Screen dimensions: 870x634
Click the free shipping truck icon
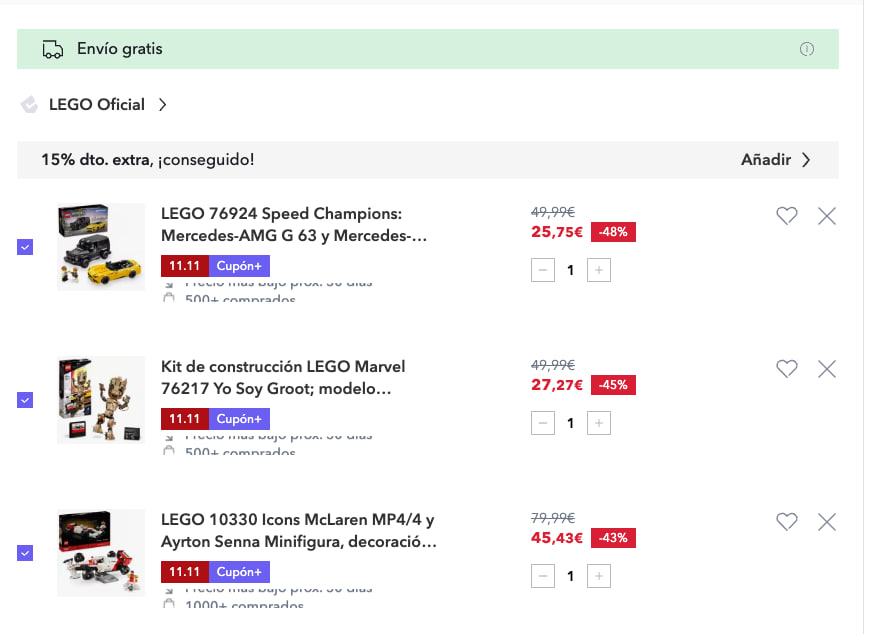coord(51,48)
